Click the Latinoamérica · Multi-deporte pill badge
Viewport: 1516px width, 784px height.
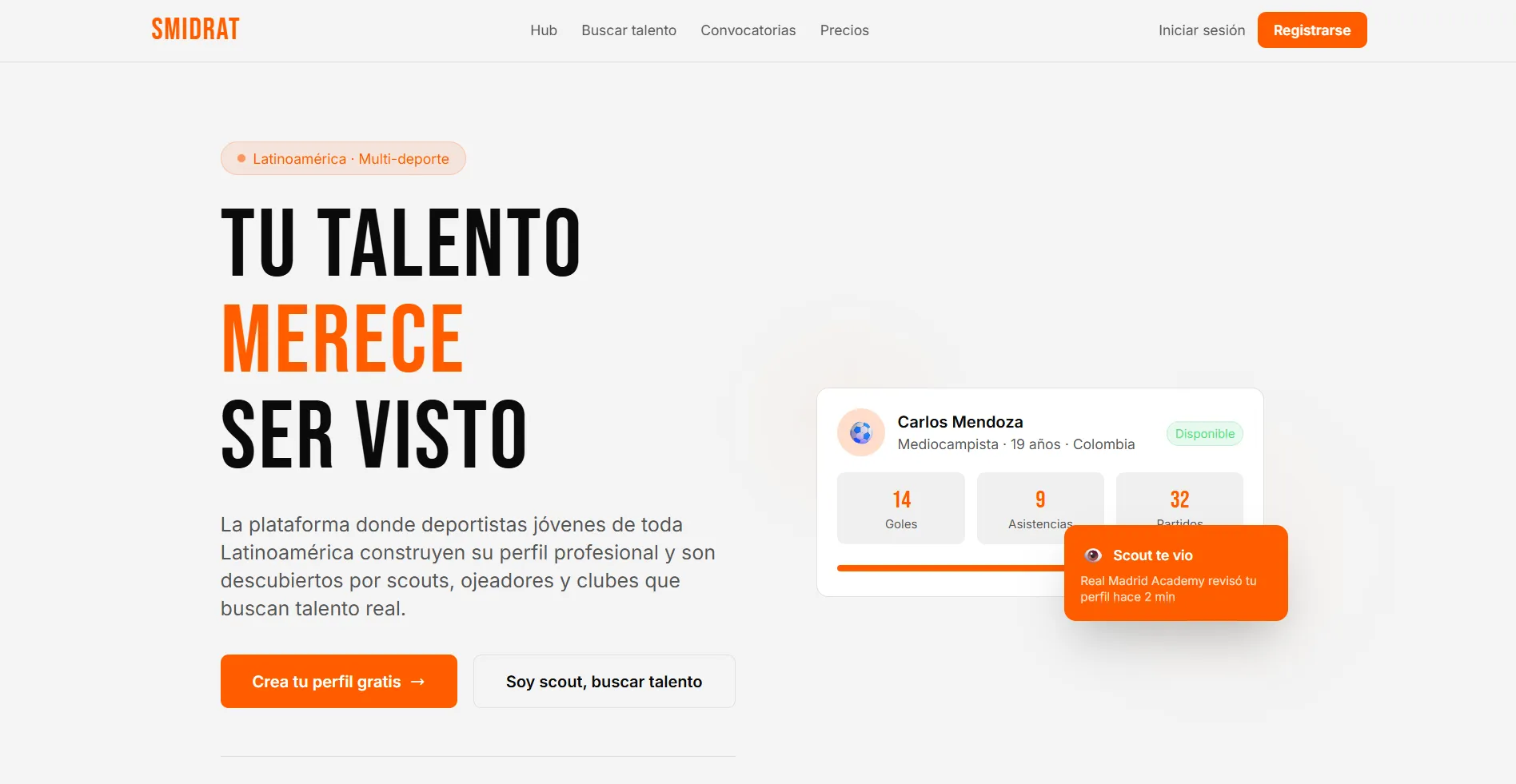pyautogui.click(x=343, y=158)
